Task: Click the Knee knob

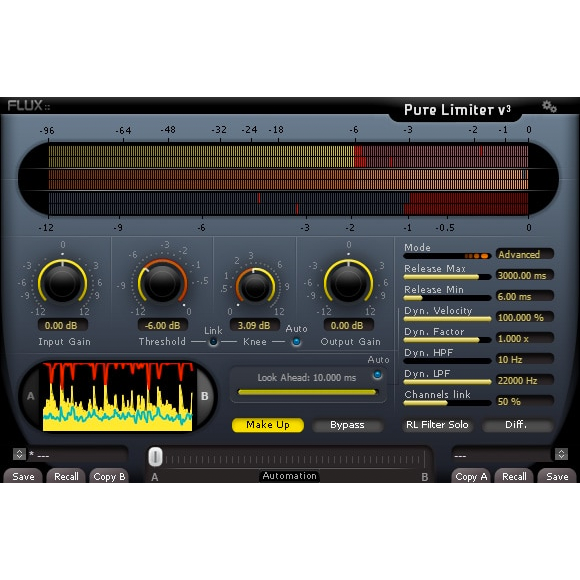Action: click(255, 287)
